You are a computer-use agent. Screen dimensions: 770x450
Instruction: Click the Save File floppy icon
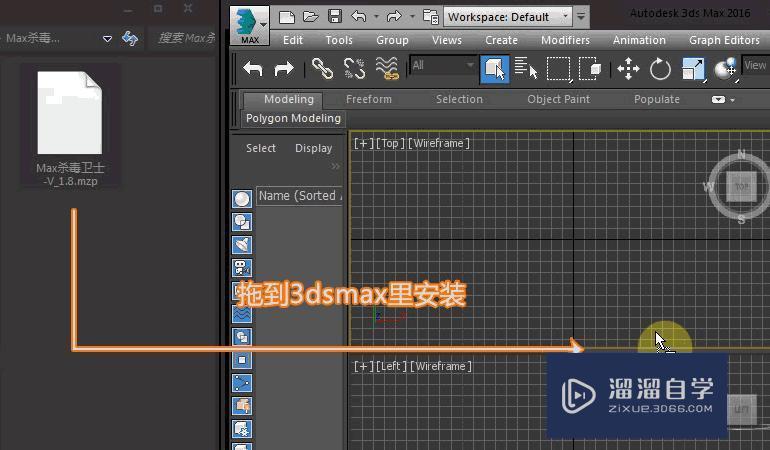(335, 17)
